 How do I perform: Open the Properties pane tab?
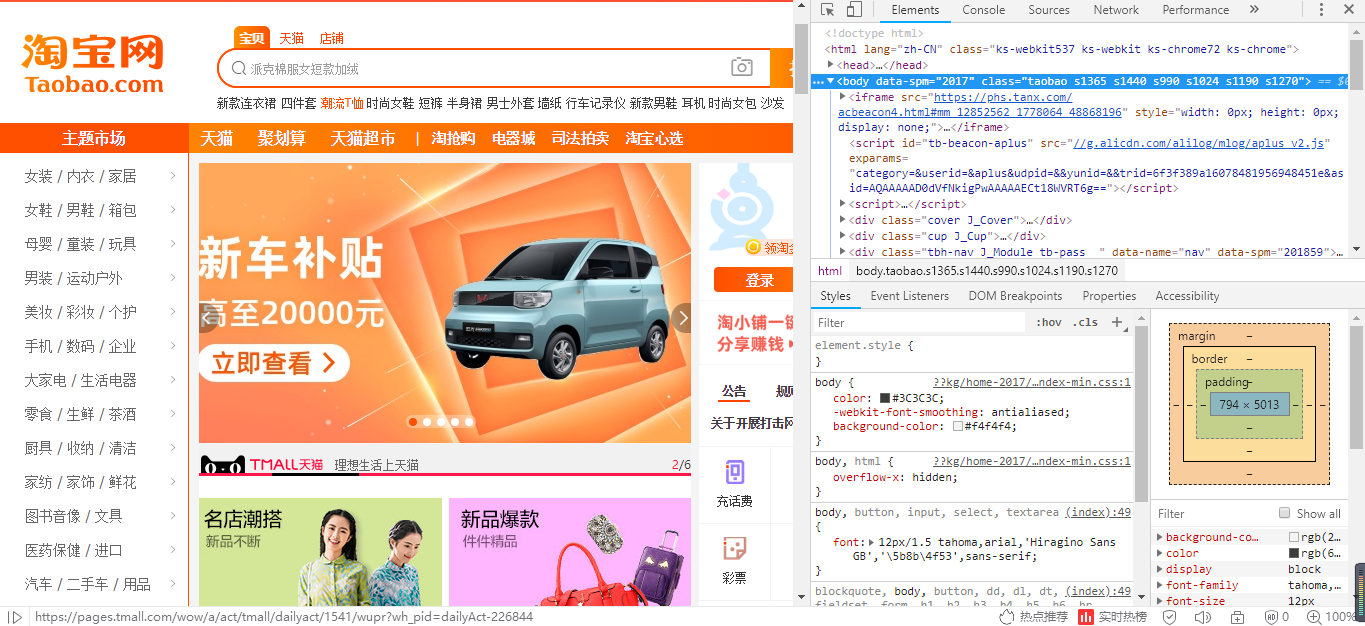(1109, 296)
